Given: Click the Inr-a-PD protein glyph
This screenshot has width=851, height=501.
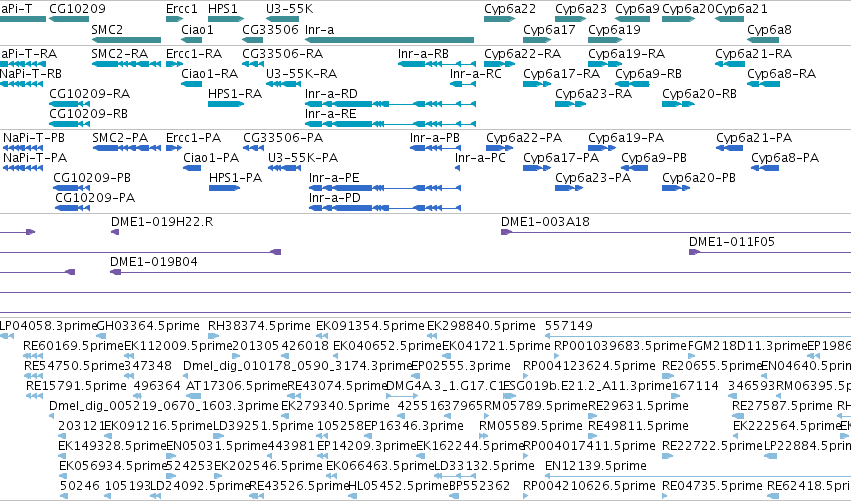Looking at the screenshot, I should tap(385, 208).
